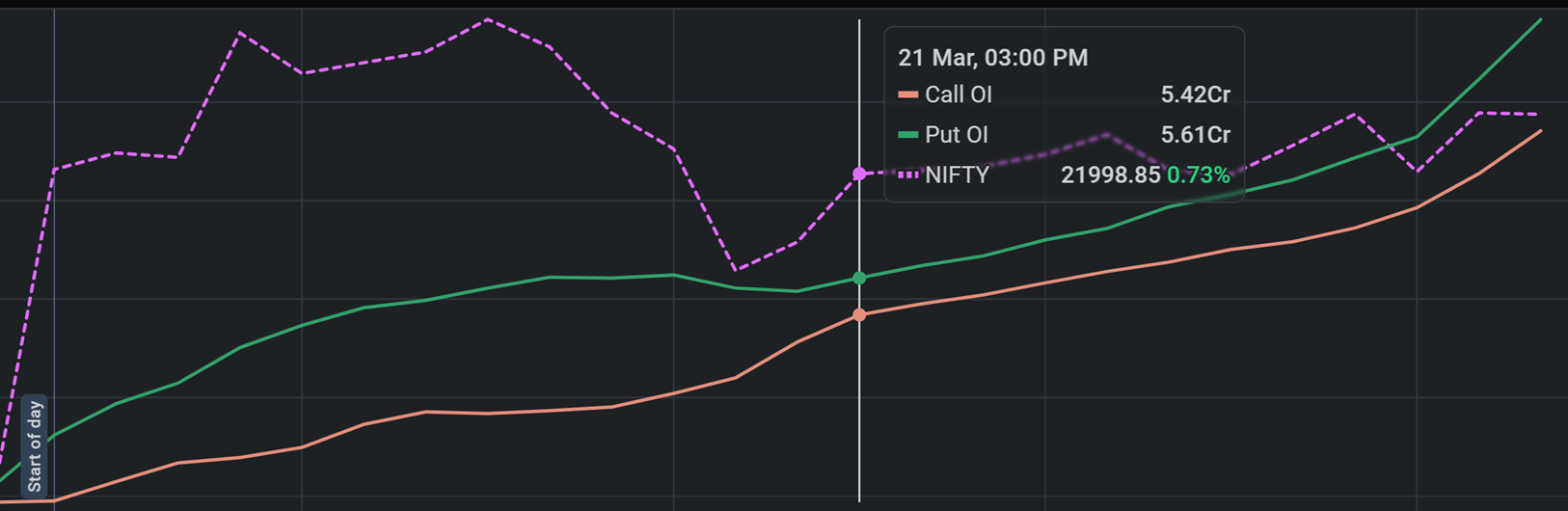The image size is (1568, 511).
Task: Click highlighted green Put OI point on crosshair
Action: pos(859,278)
